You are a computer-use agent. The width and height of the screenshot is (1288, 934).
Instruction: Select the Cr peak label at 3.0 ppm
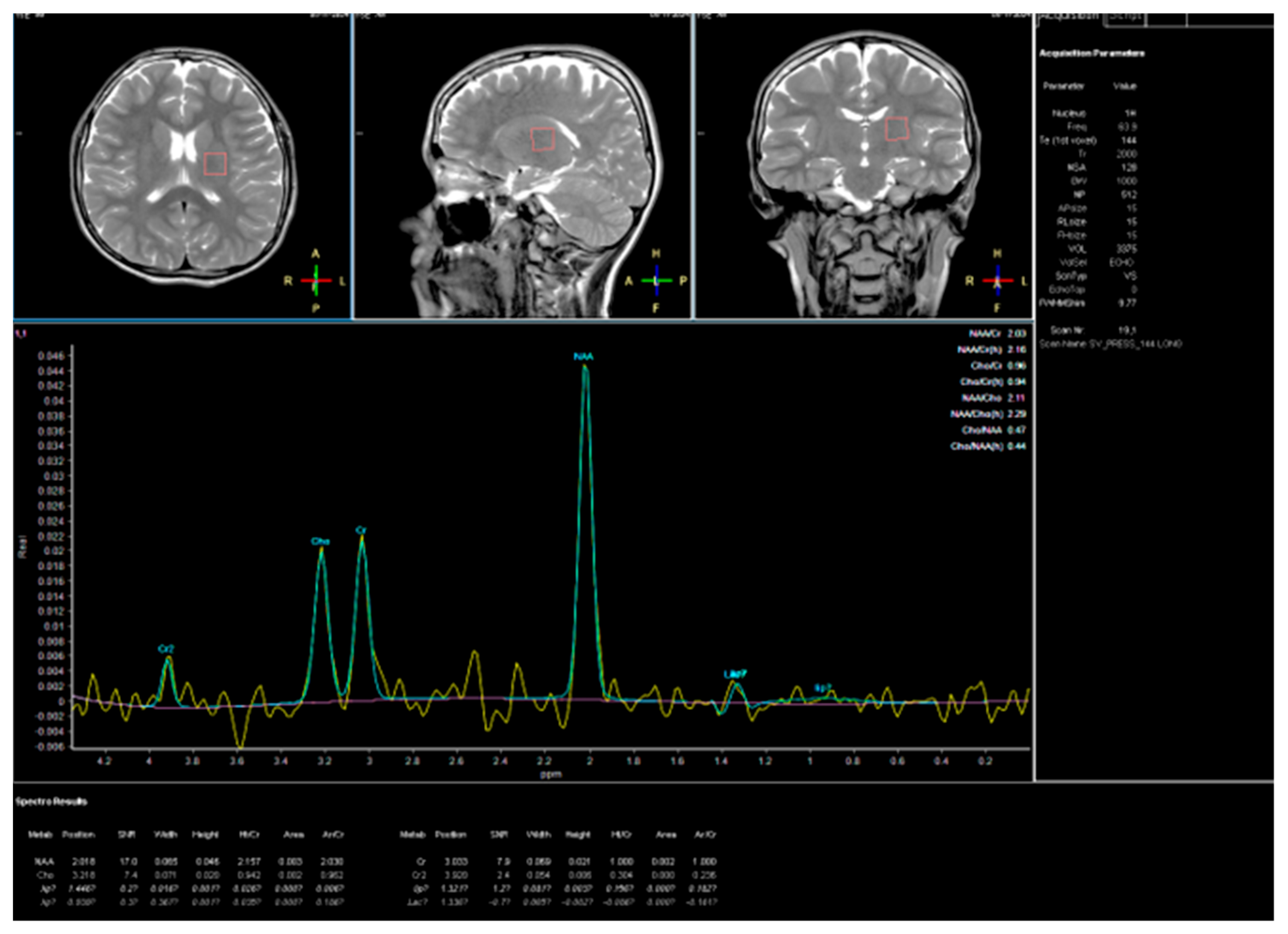point(361,530)
